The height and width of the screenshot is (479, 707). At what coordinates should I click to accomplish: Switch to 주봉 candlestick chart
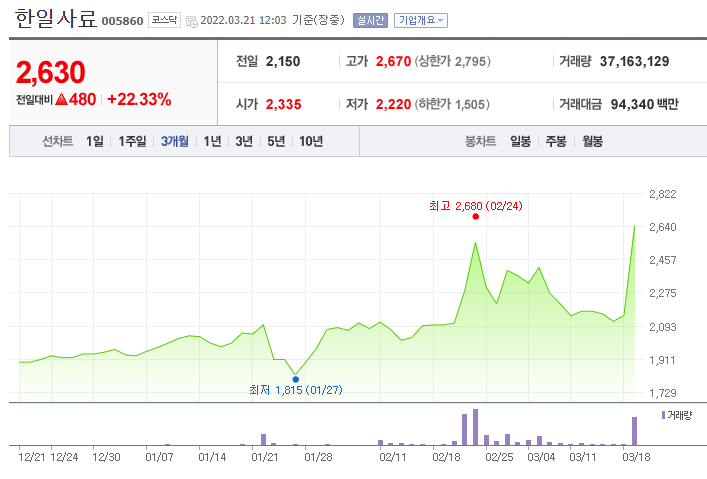(556, 141)
